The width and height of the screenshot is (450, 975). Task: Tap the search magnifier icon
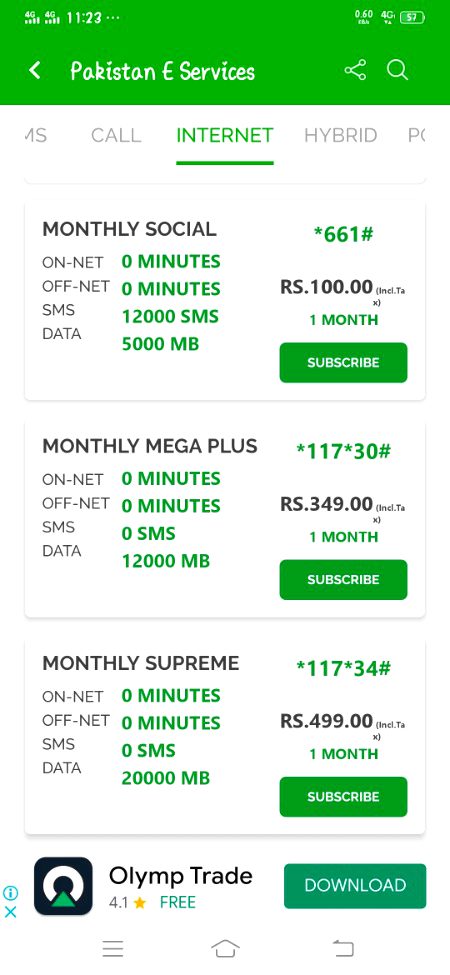point(398,70)
